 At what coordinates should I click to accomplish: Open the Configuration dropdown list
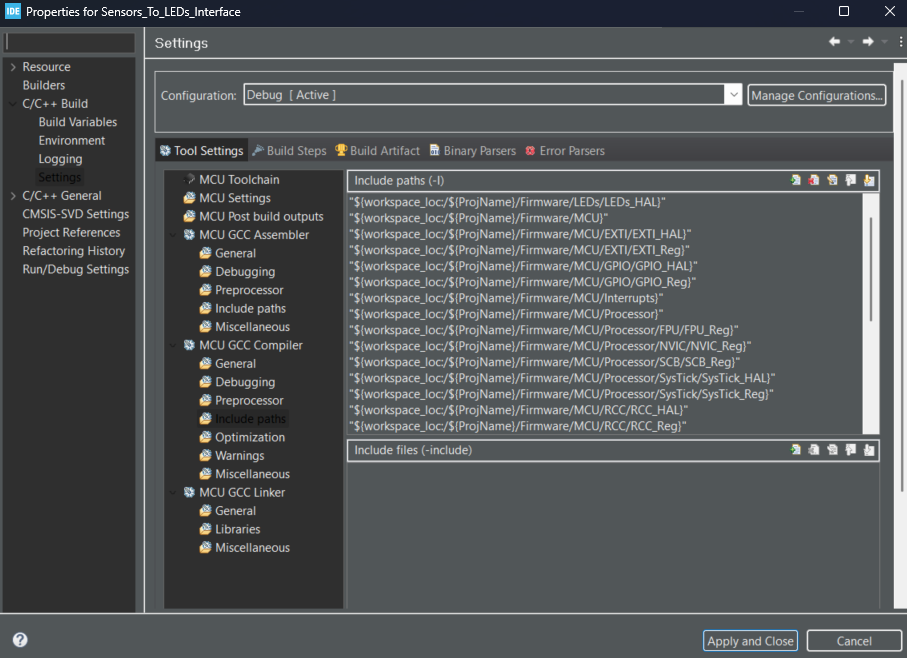pyautogui.click(x=733, y=94)
